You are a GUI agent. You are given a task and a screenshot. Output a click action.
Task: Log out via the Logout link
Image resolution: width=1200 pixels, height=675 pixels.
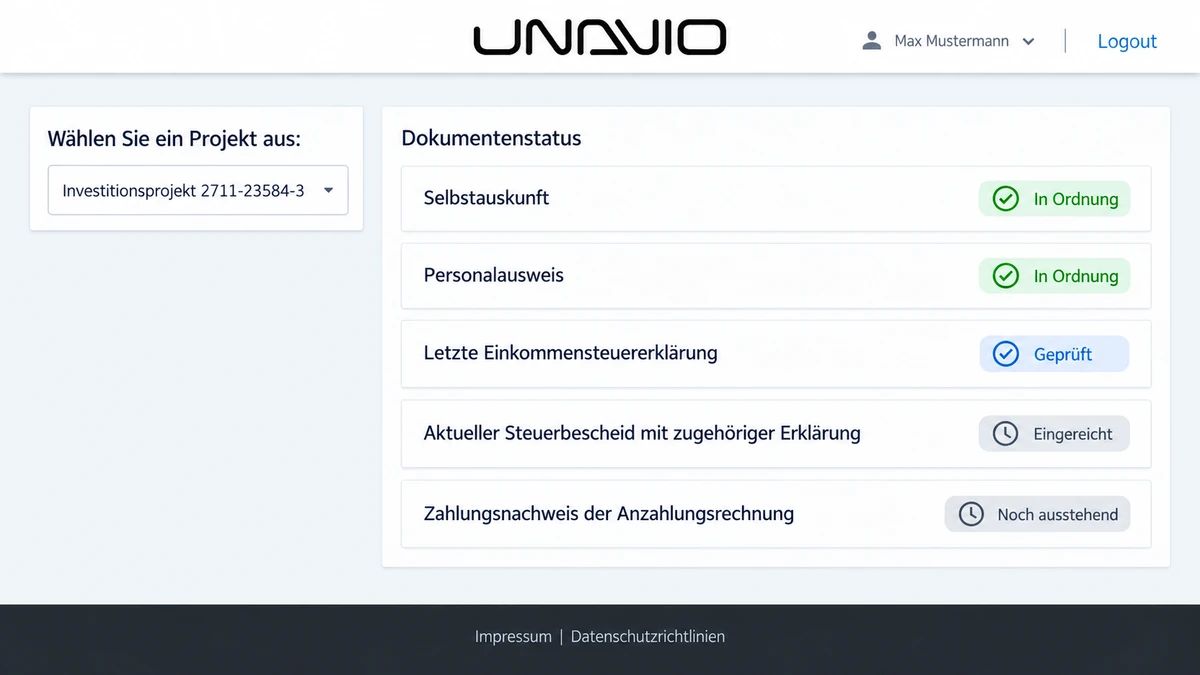click(1127, 41)
